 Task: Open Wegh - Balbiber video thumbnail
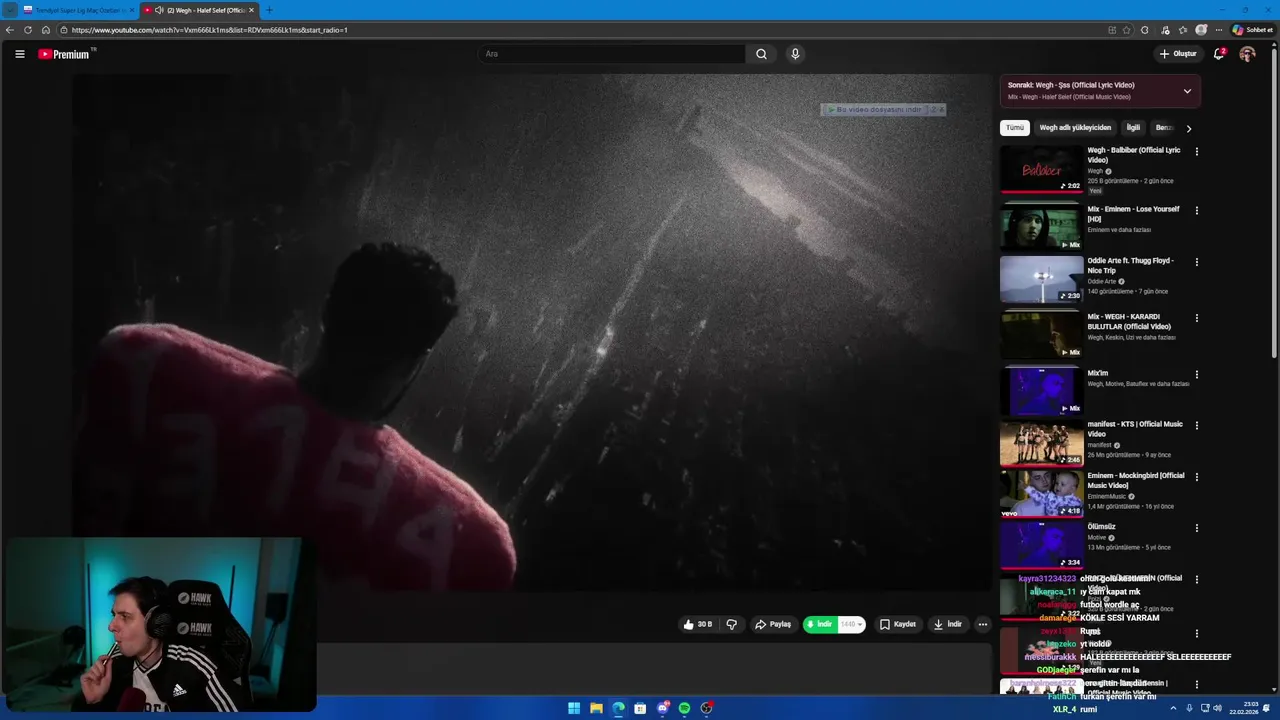click(1041, 169)
